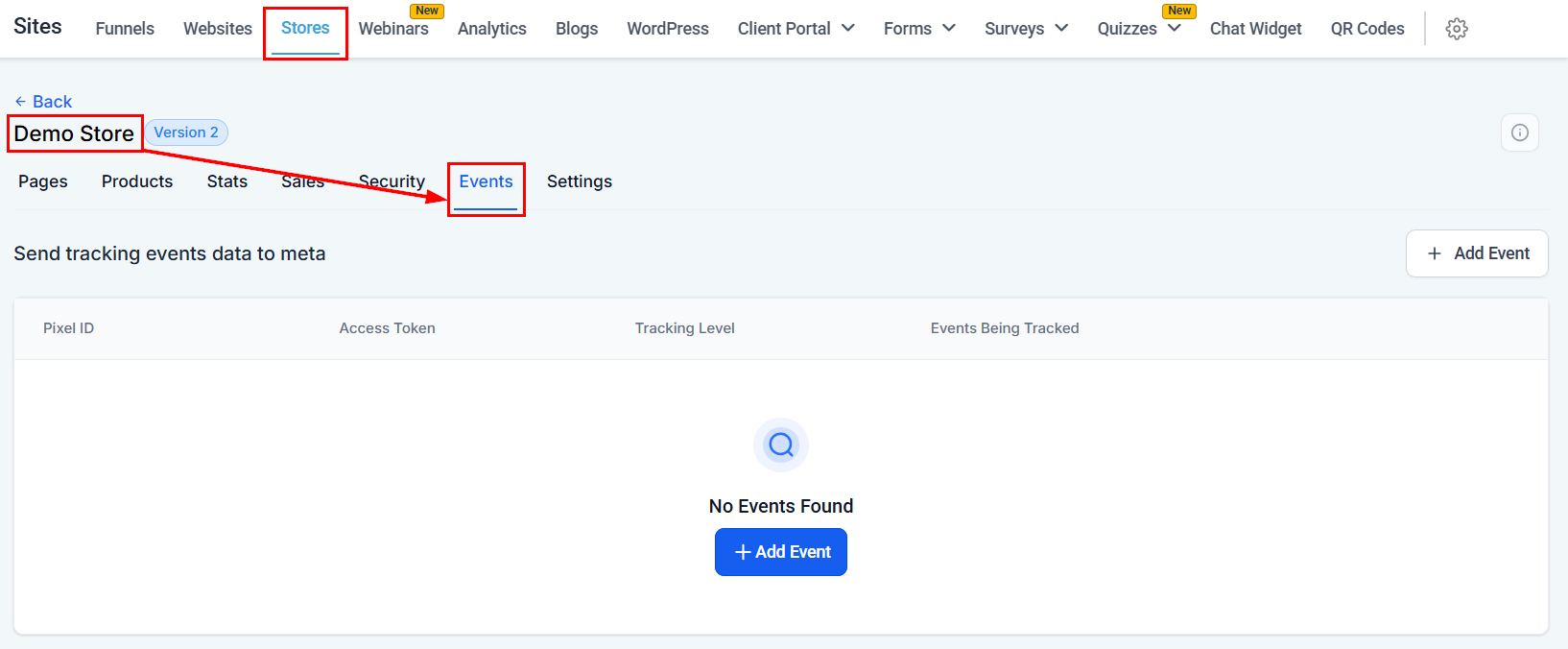Viewport: 1568px width, 649px height.
Task: Click the info icon beside store header
Action: [x=1519, y=132]
